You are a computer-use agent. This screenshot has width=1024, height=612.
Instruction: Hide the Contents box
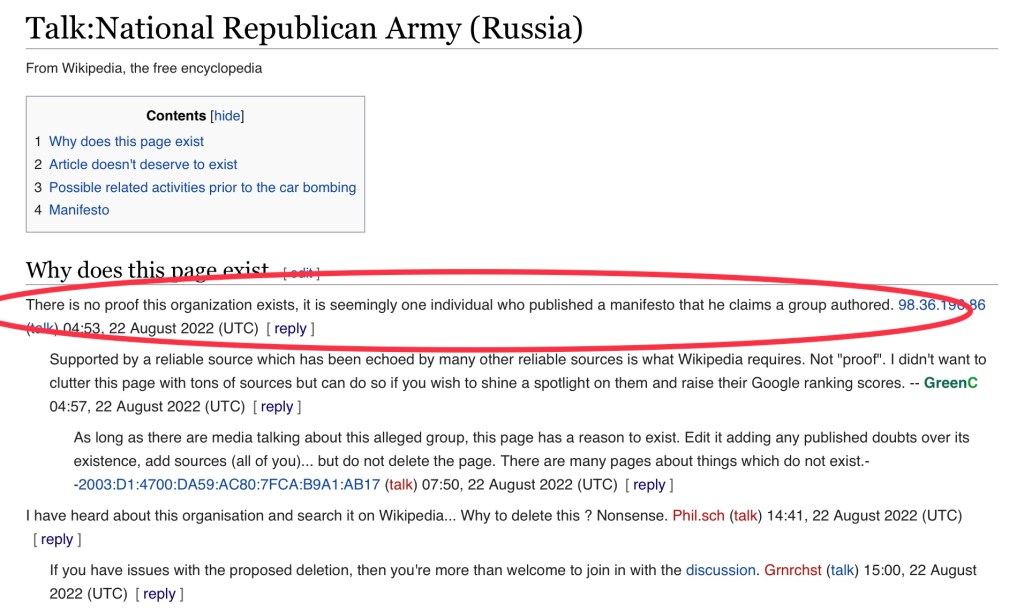[227, 116]
